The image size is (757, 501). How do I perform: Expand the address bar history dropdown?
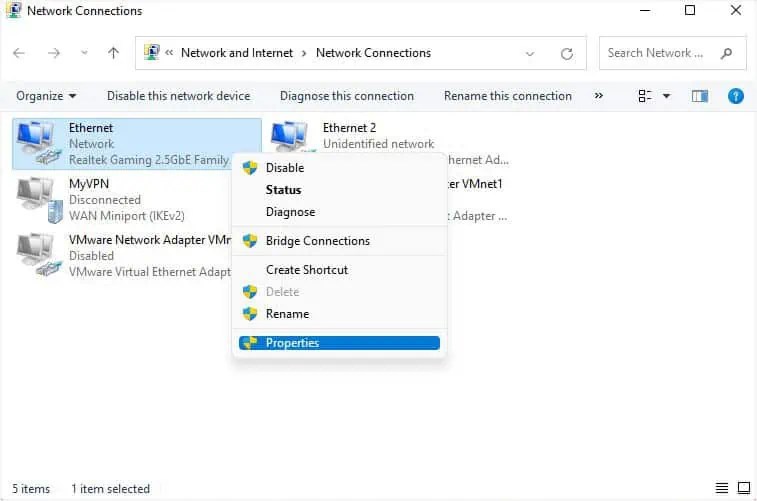[530, 53]
